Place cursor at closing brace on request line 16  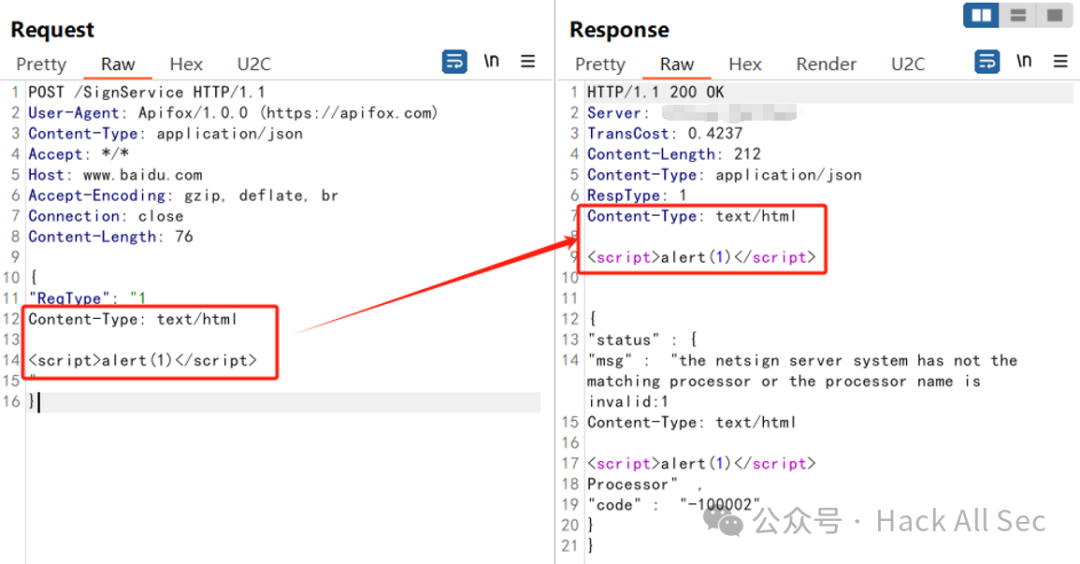[x=32, y=401]
